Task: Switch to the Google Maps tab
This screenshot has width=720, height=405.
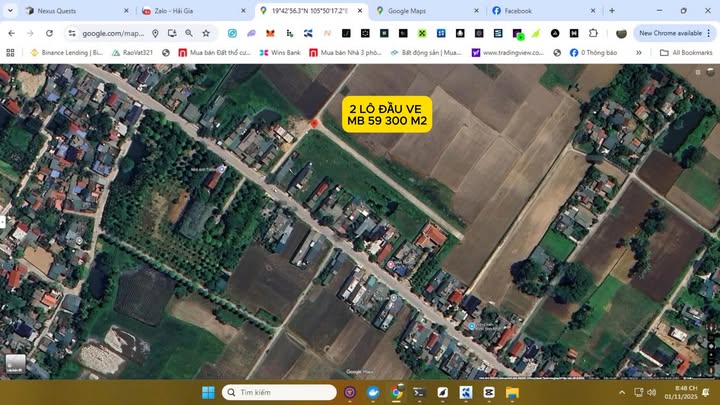Action: [427, 11]
